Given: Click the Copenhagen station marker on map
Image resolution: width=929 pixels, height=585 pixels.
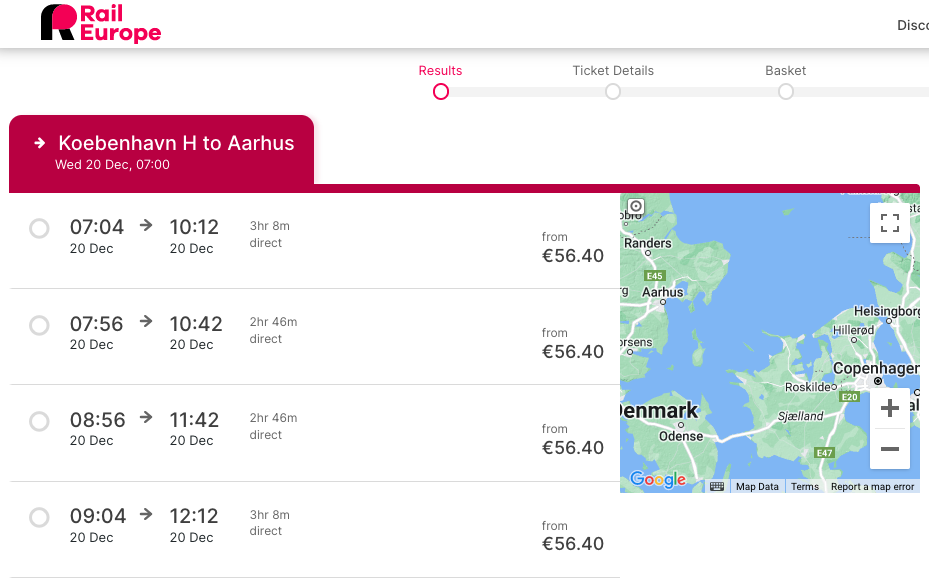Looking at the screenshot, I should pyautogui.click(x=878, y=381).
